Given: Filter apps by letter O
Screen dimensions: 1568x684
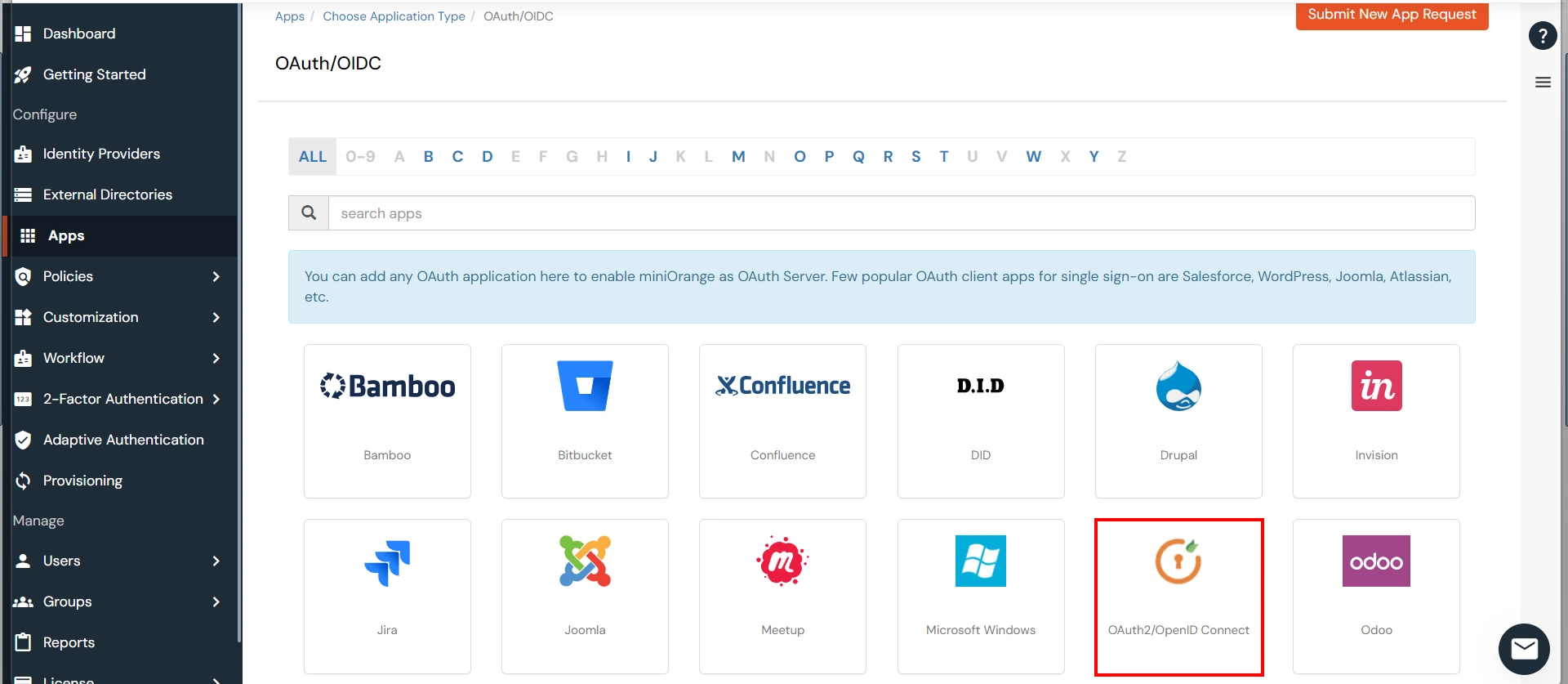Looking at the screenshot, I should click(x=800, y=156).
